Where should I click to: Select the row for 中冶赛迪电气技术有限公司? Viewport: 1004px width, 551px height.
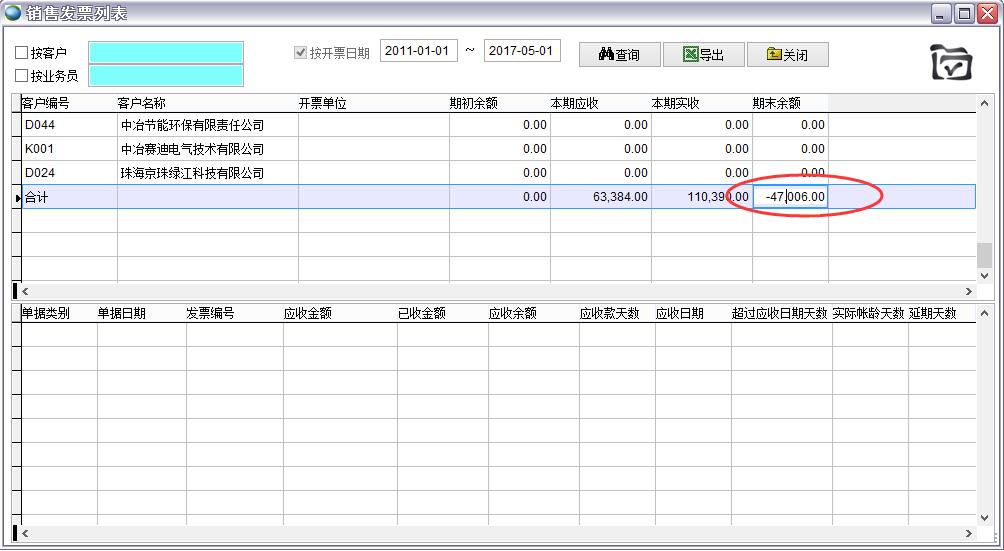[192, 149]
